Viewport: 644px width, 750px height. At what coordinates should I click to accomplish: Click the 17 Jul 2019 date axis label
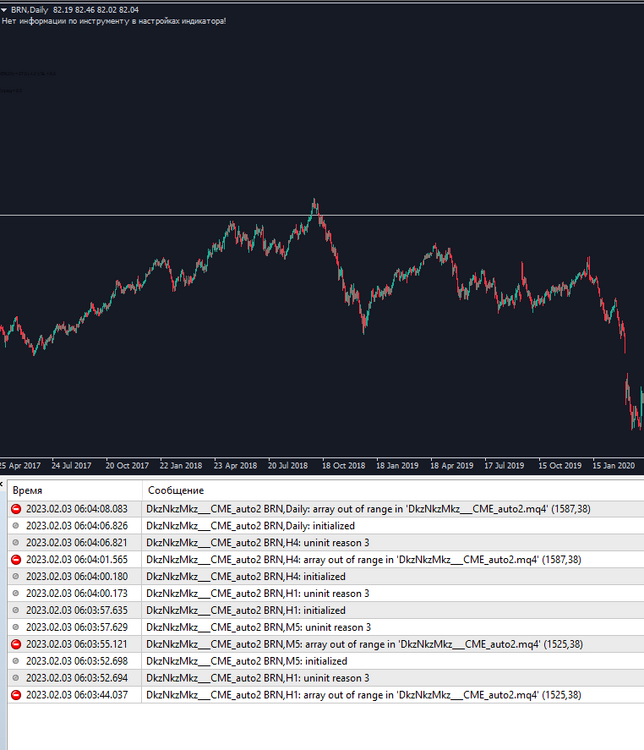pyautogui.click(x=504, y=465)
